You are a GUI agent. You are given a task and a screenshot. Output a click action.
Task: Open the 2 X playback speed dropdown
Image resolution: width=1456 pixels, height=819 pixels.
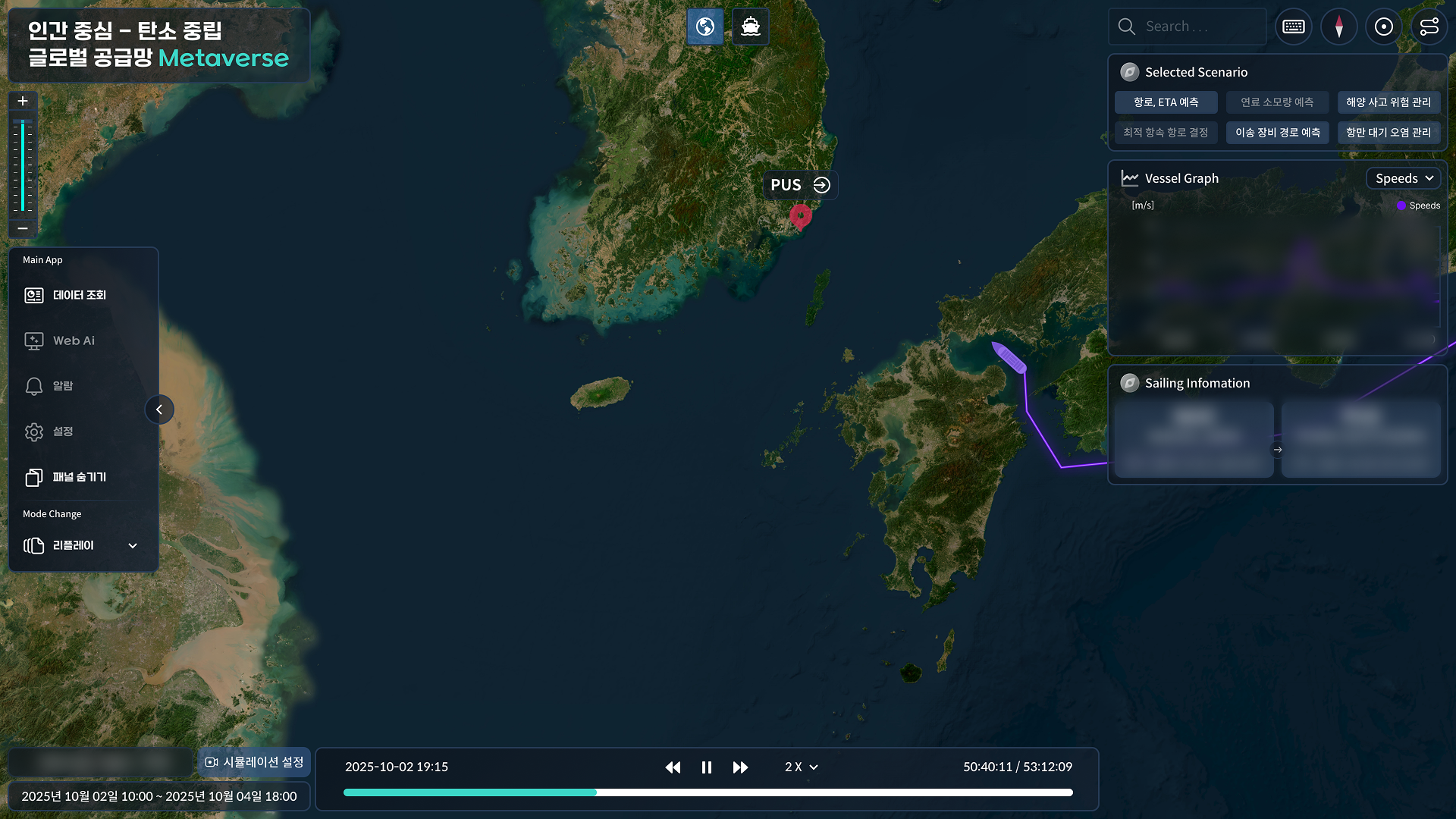tap(801, 767)
